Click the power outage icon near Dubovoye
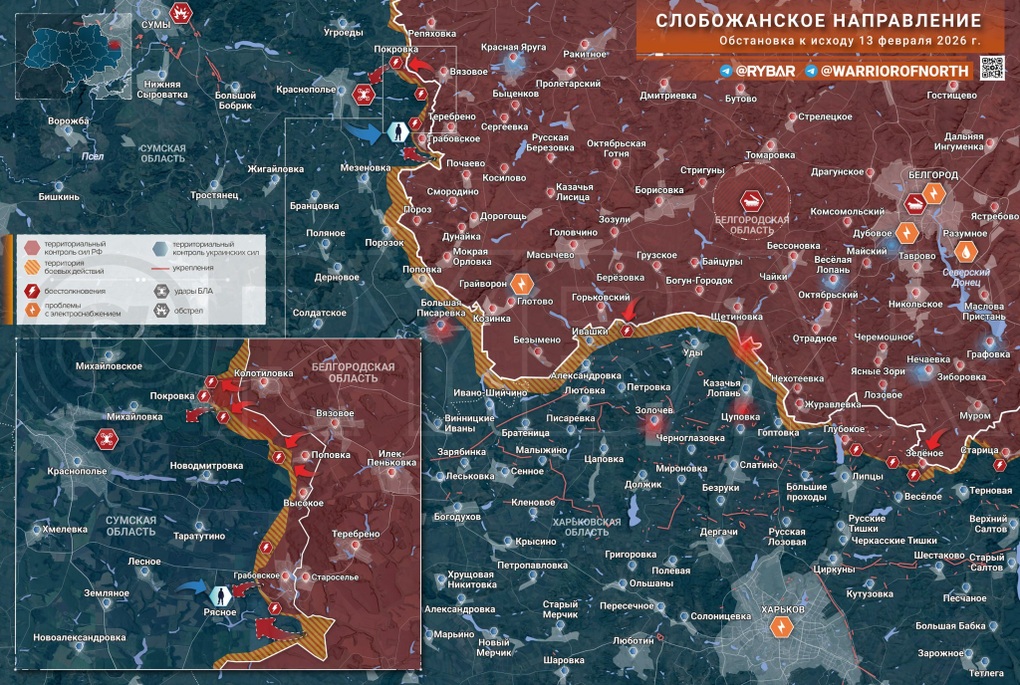Viewport: 1020px width, 685px height. point(908,232)
